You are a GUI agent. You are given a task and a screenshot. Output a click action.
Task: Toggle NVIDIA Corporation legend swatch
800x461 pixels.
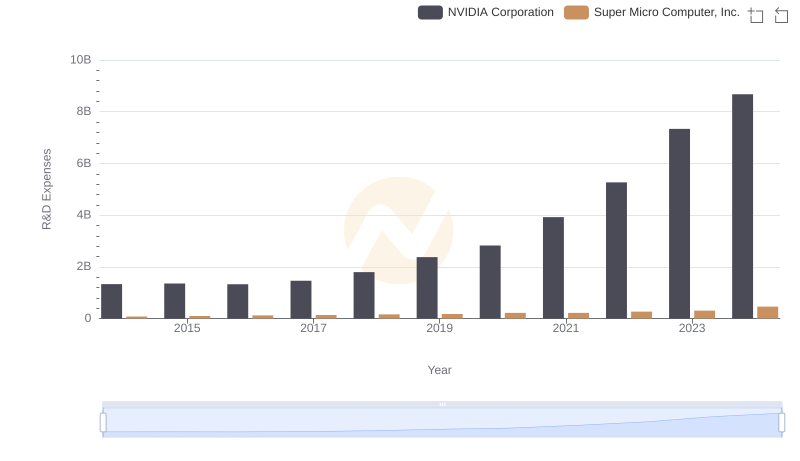coord(430,12)
